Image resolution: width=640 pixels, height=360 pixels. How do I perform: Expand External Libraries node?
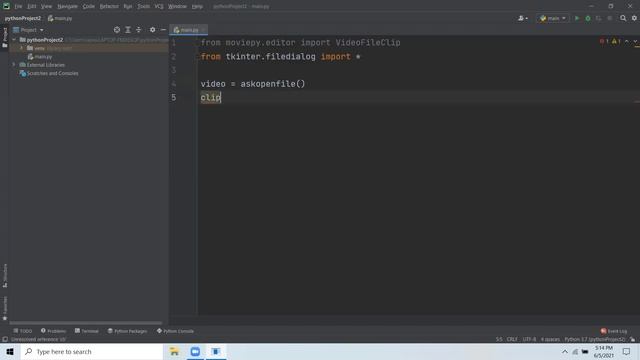(14, 65)
